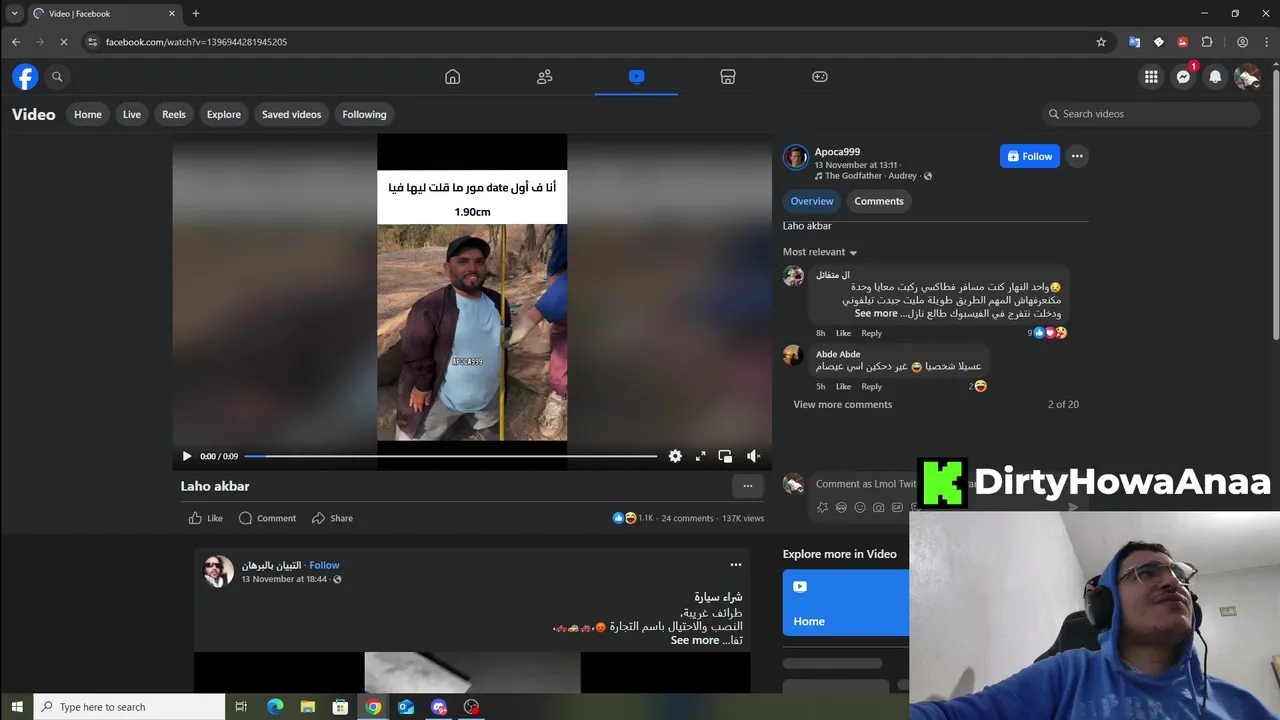Switch to the Comments tab

click(879, 201)
